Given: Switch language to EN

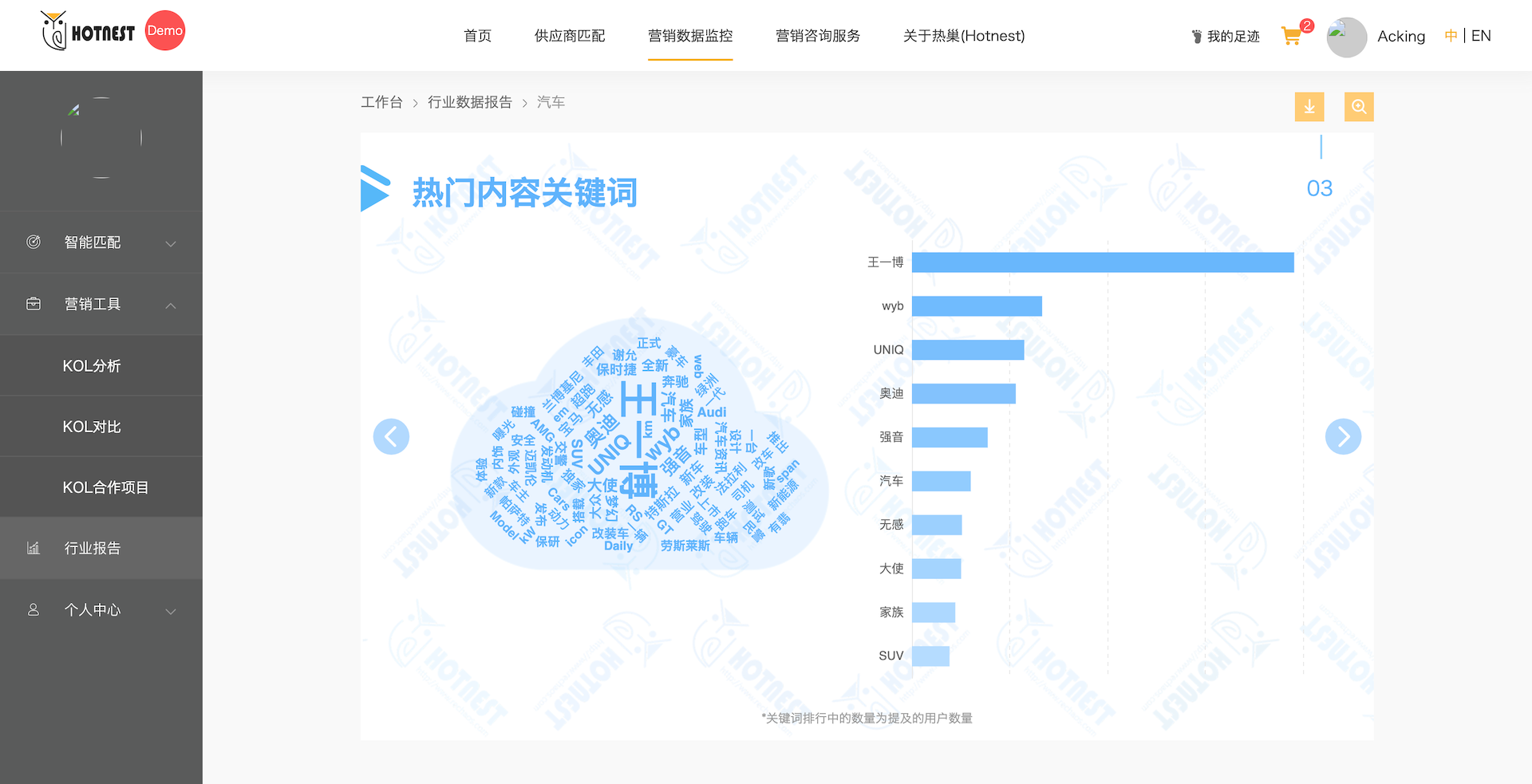Looking at the screenshot, I should pyautogui.click(x=1481, y=36).
